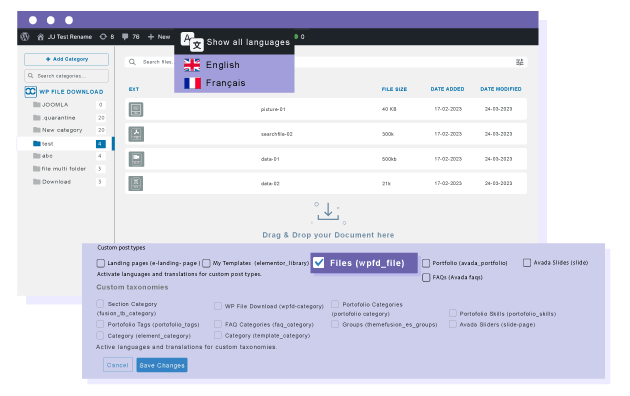This screenshot has width=630, height=396.
Task: Select the Download category folder
Action: [x=52, y=182]
